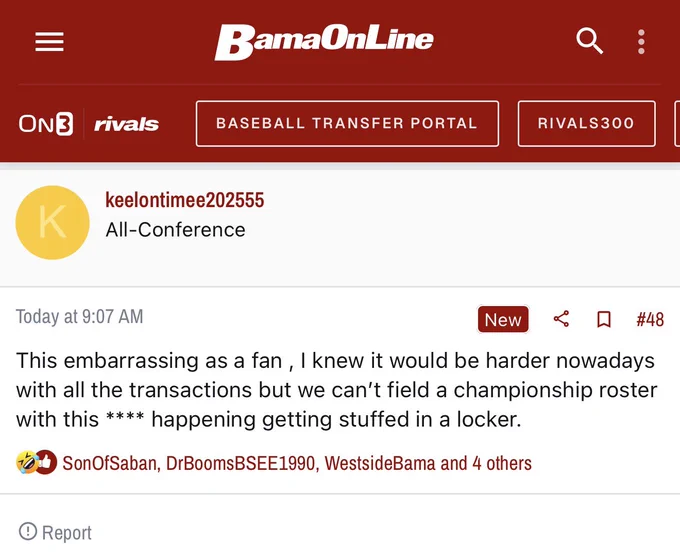680x559 pixels.
Task: Click the laughing emoji reaction
Action: [26, 462]
